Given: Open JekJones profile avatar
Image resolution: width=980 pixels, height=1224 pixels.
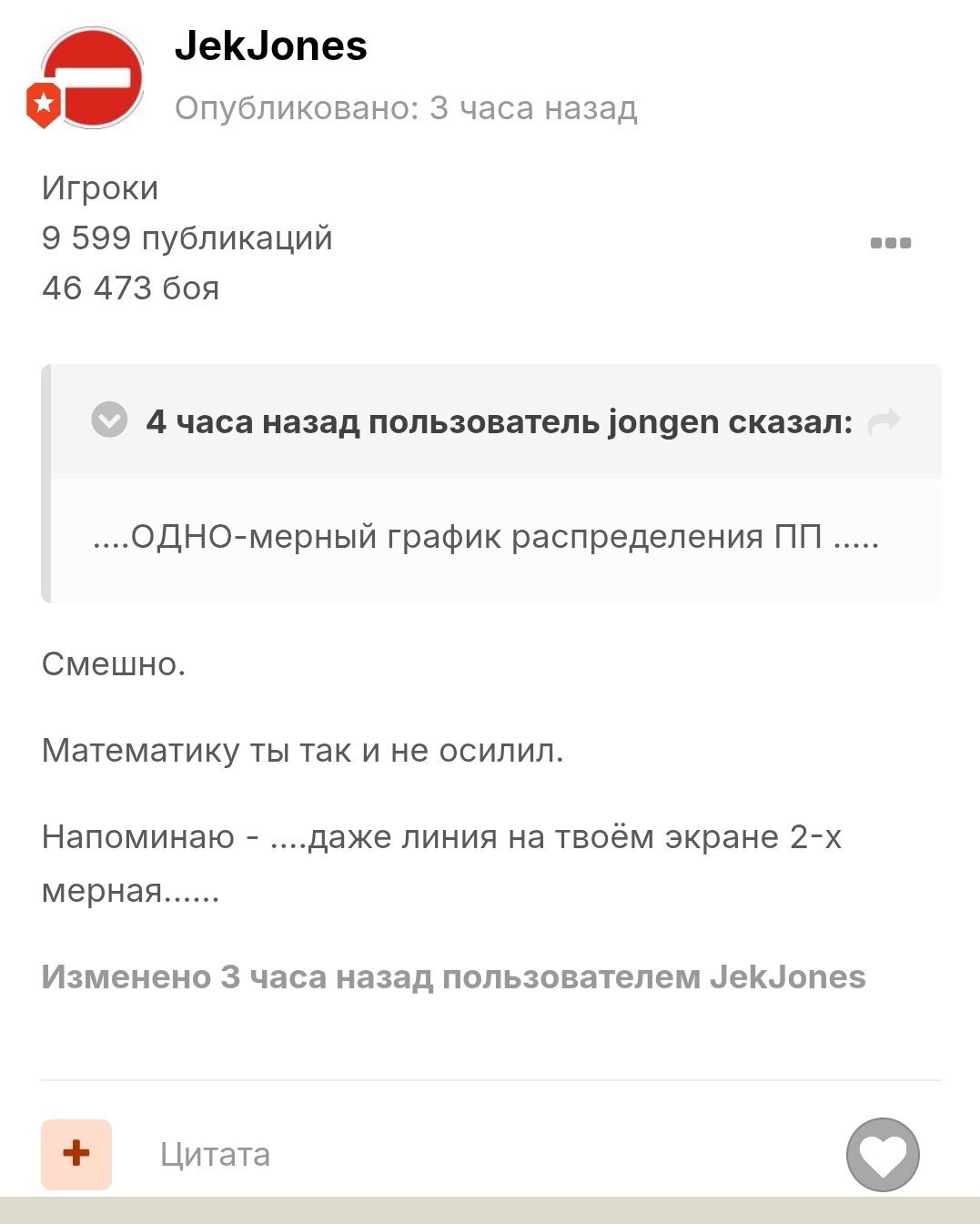Looking at the screenshot, I should coord(93,78).
